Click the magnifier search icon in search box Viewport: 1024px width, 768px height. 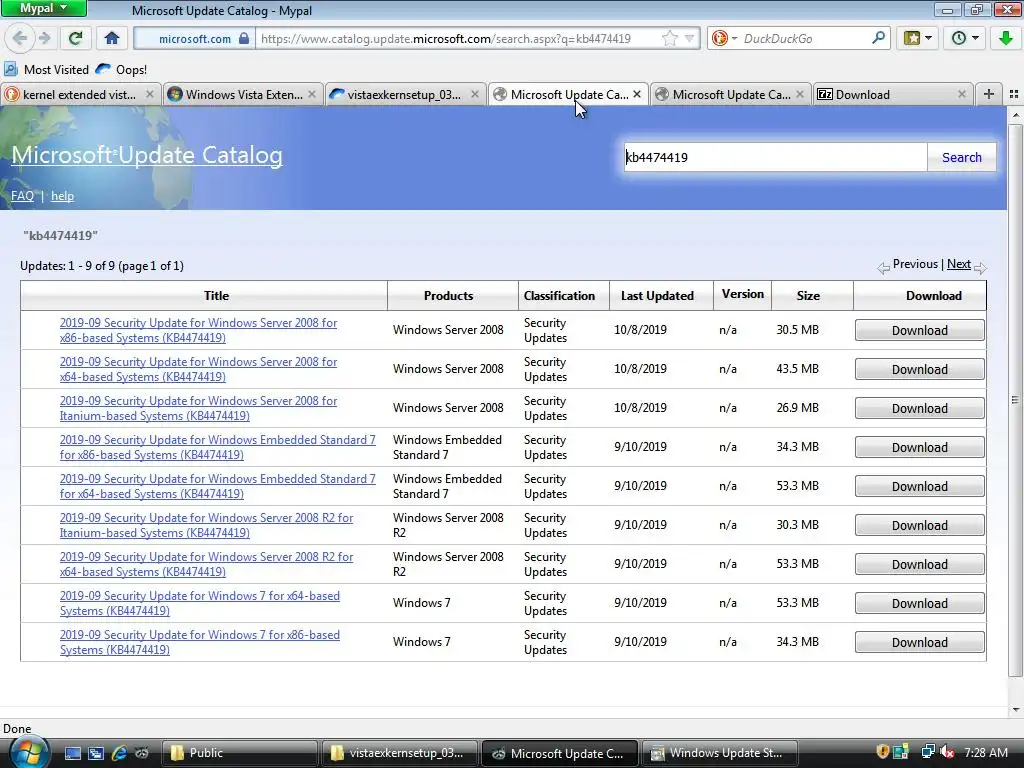click(878, 38)
